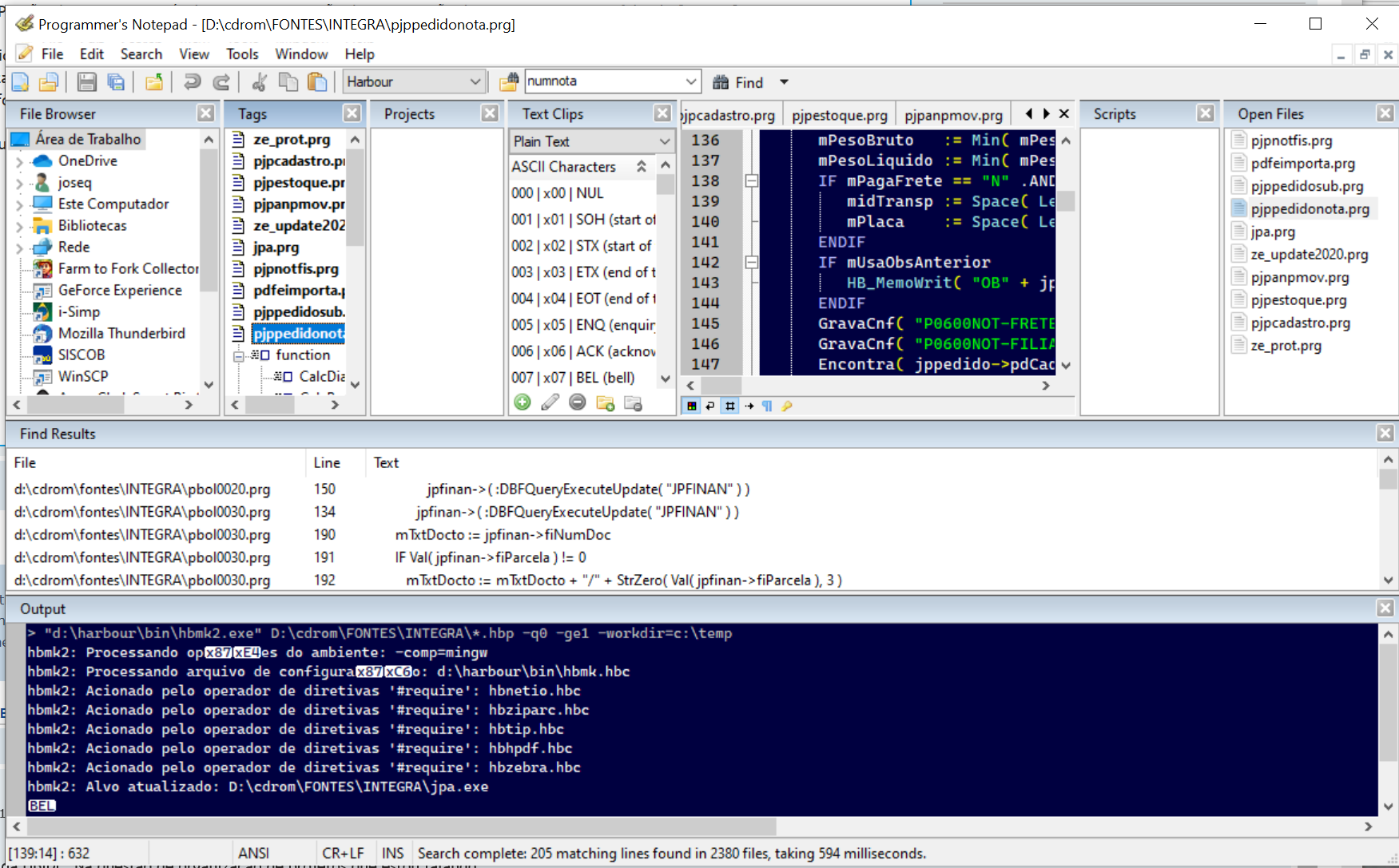Open jpa.prg in Open Files list

[1272, 232]
